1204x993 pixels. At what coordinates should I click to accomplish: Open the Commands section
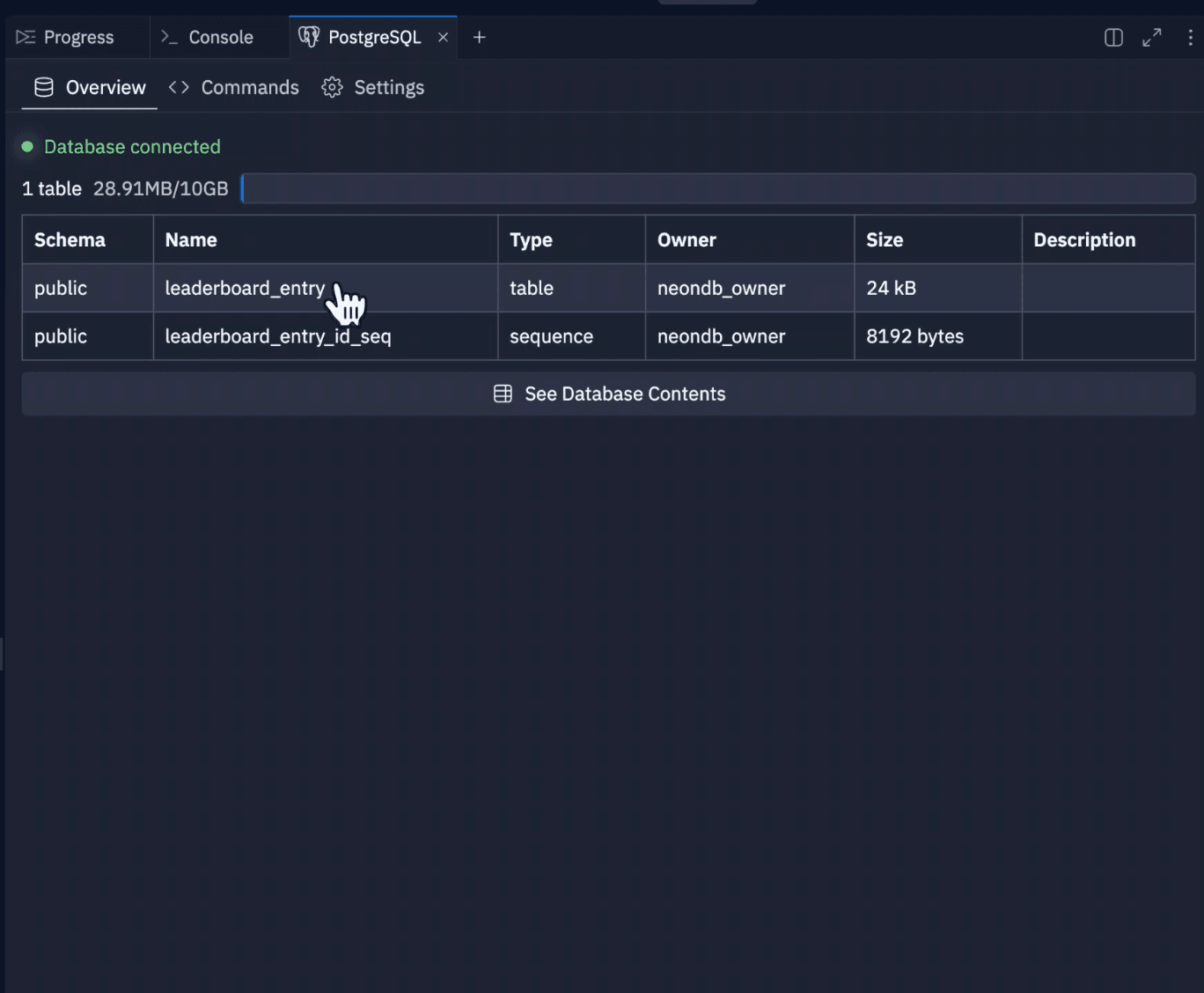coord(249,87)
